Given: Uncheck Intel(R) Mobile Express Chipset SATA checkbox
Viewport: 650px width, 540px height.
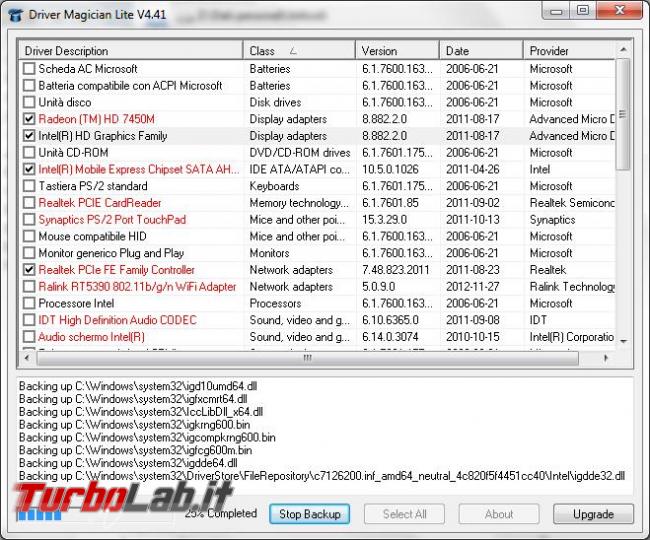Looking at the screenshot, I should 29,169.
